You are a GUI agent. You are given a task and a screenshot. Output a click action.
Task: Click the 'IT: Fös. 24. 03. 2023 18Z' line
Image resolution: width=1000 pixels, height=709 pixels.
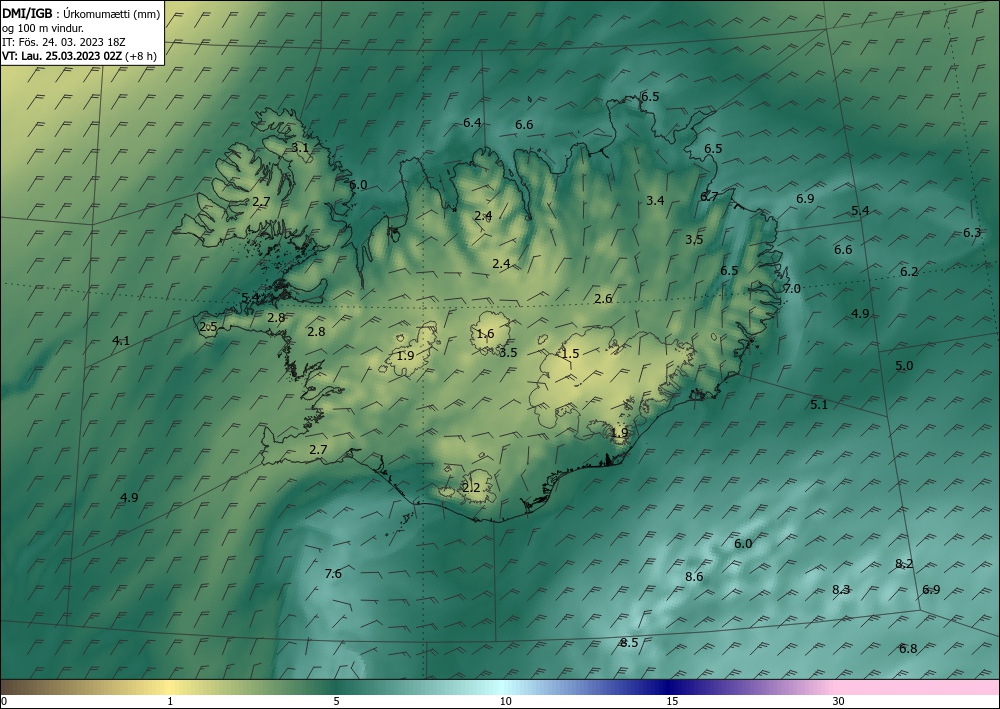click(64, 42)
